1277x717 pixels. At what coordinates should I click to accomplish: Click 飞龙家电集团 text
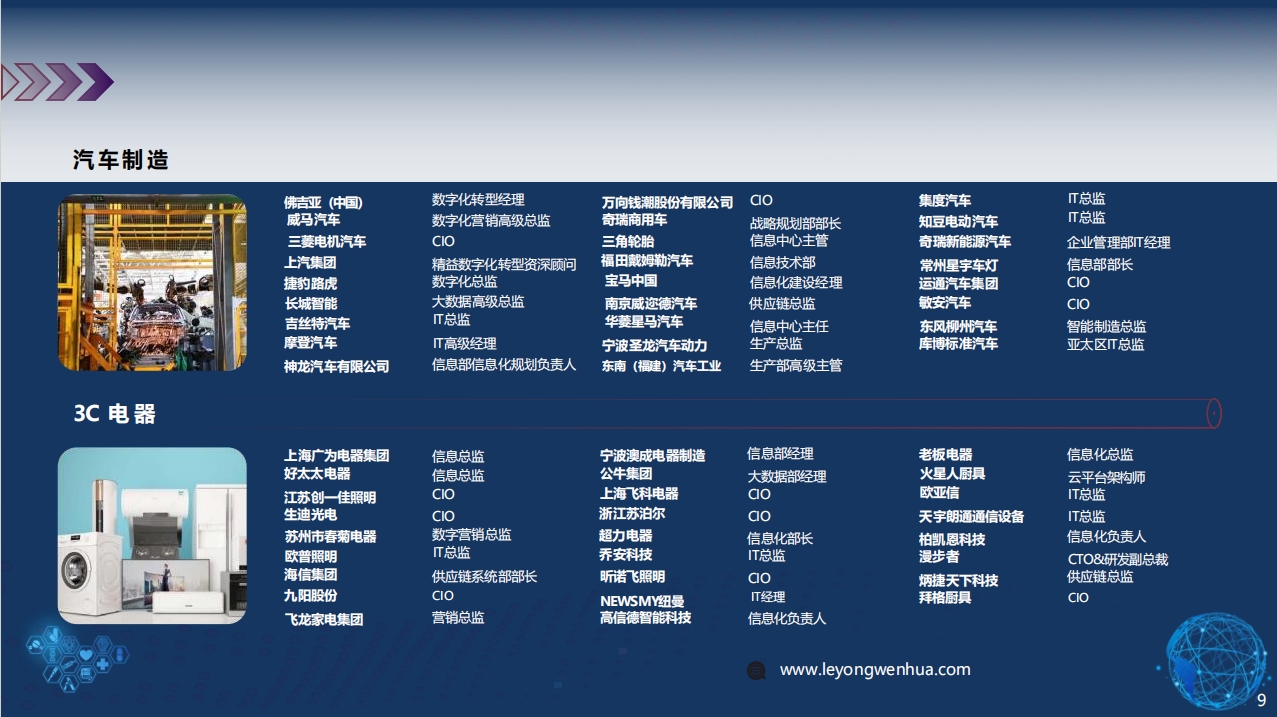[323, 620]
